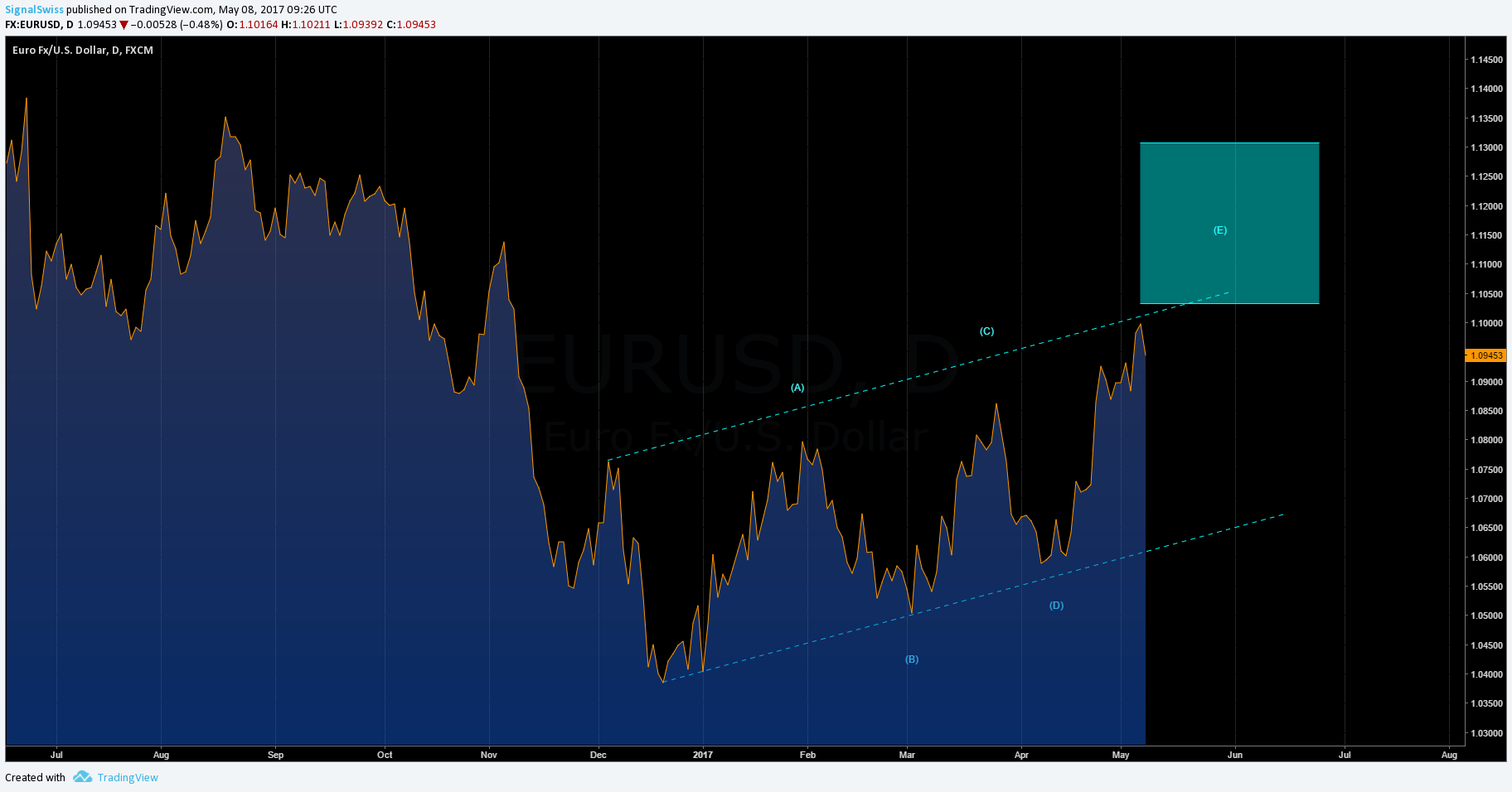The image size is (1512, 792).
Task: Click the close price value C:1.09453
Action: (x=411, y=25)
